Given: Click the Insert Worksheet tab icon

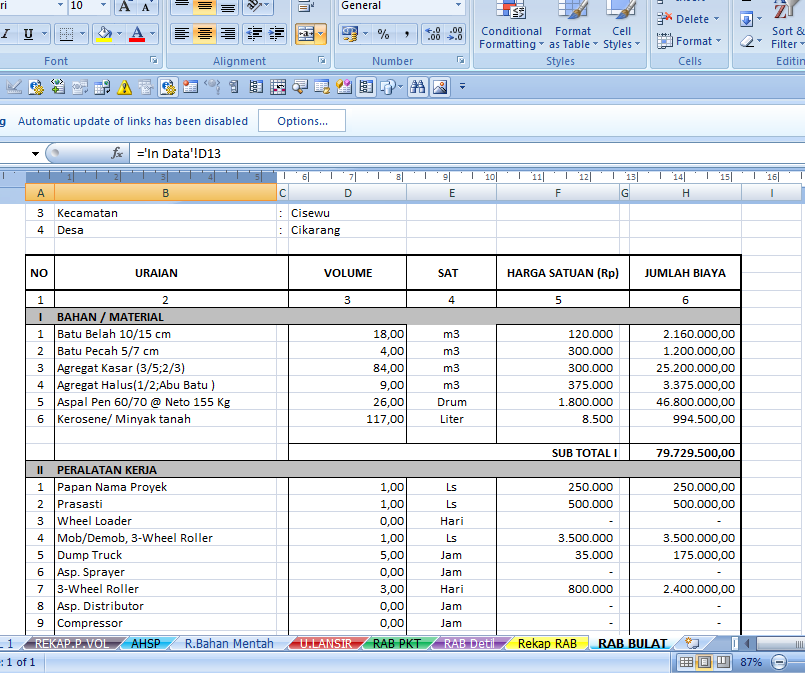Looking at the screenshot, I should point(692,643).
